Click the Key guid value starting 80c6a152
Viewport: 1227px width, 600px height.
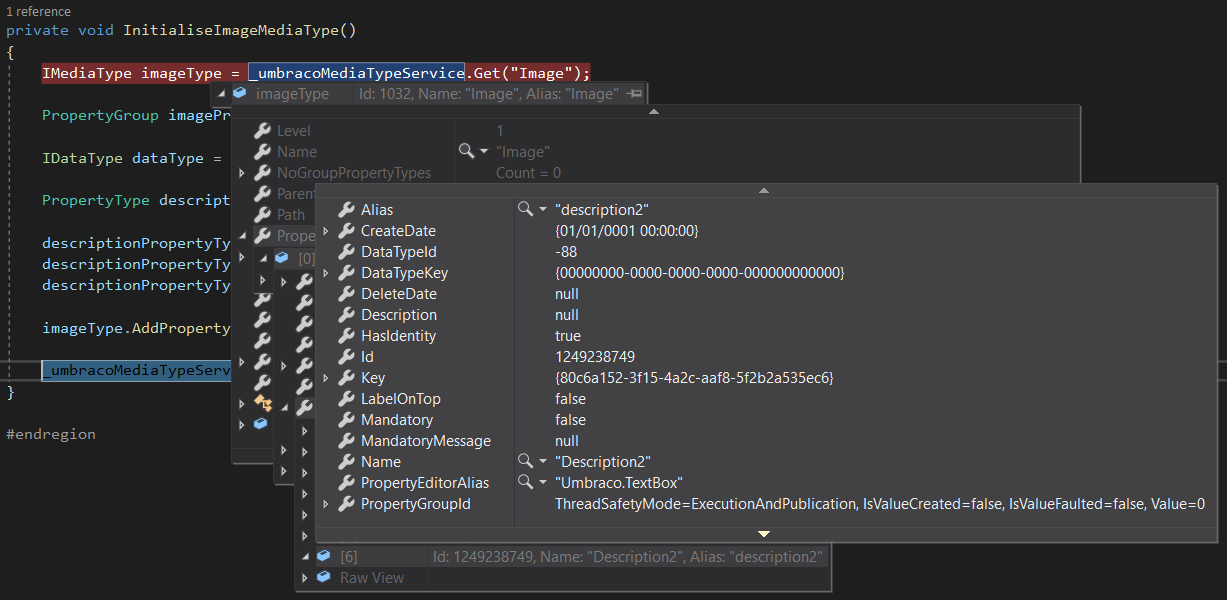694,378
